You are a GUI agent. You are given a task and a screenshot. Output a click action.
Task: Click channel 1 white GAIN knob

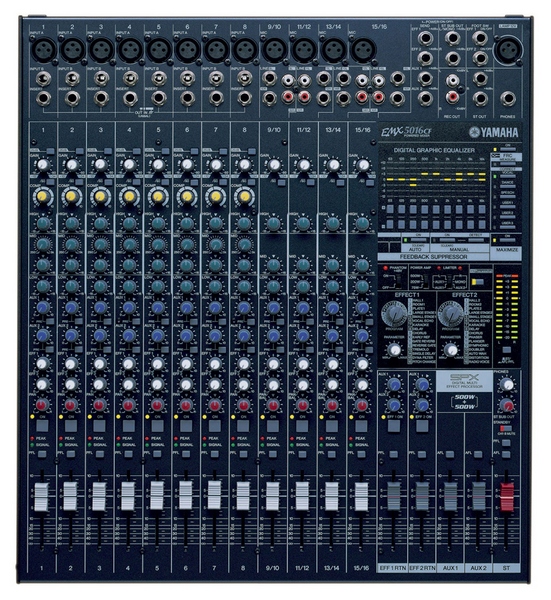click(42, 165)
